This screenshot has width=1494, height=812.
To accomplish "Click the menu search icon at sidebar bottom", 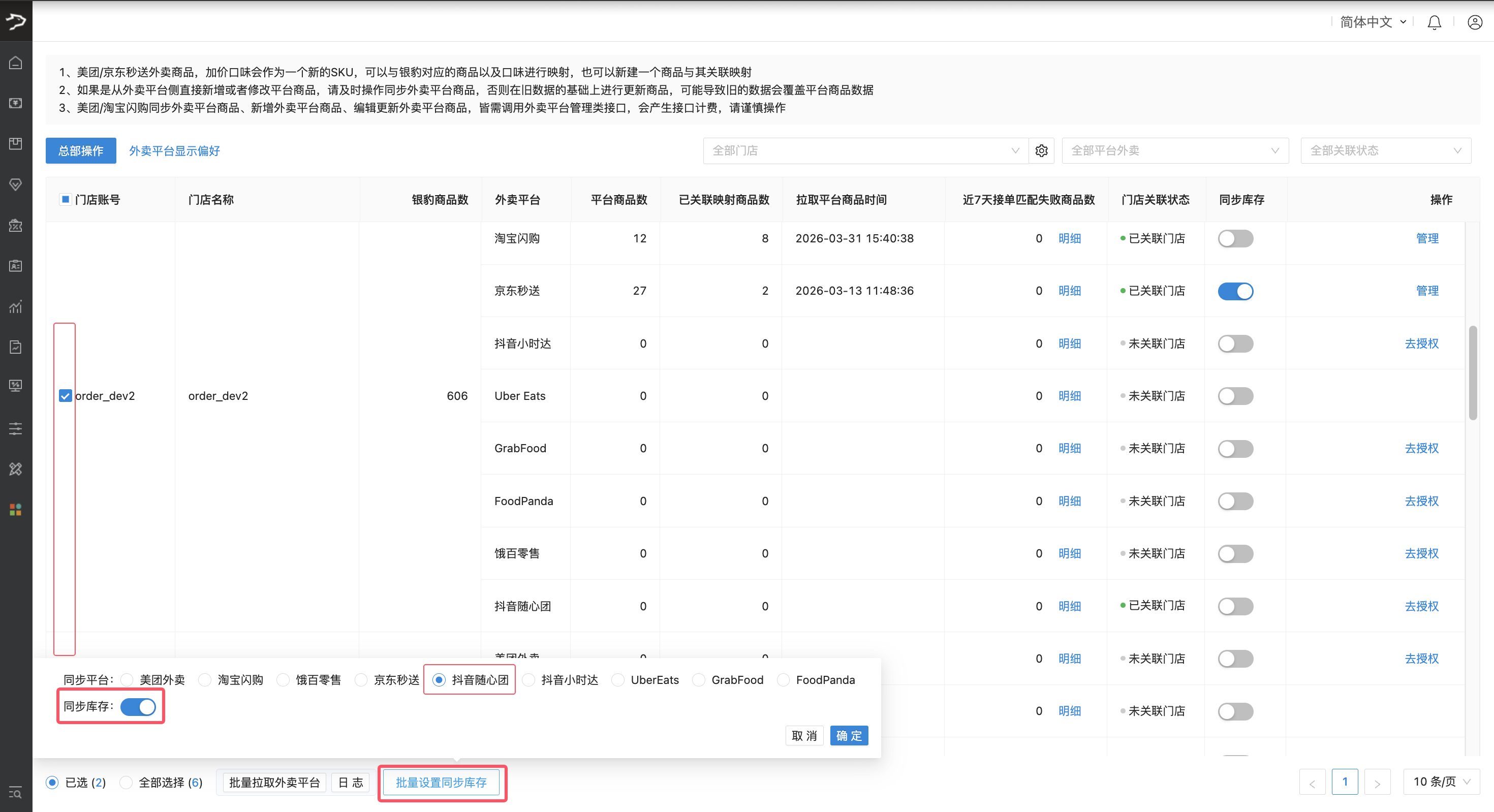I will (x=16, y=792).
